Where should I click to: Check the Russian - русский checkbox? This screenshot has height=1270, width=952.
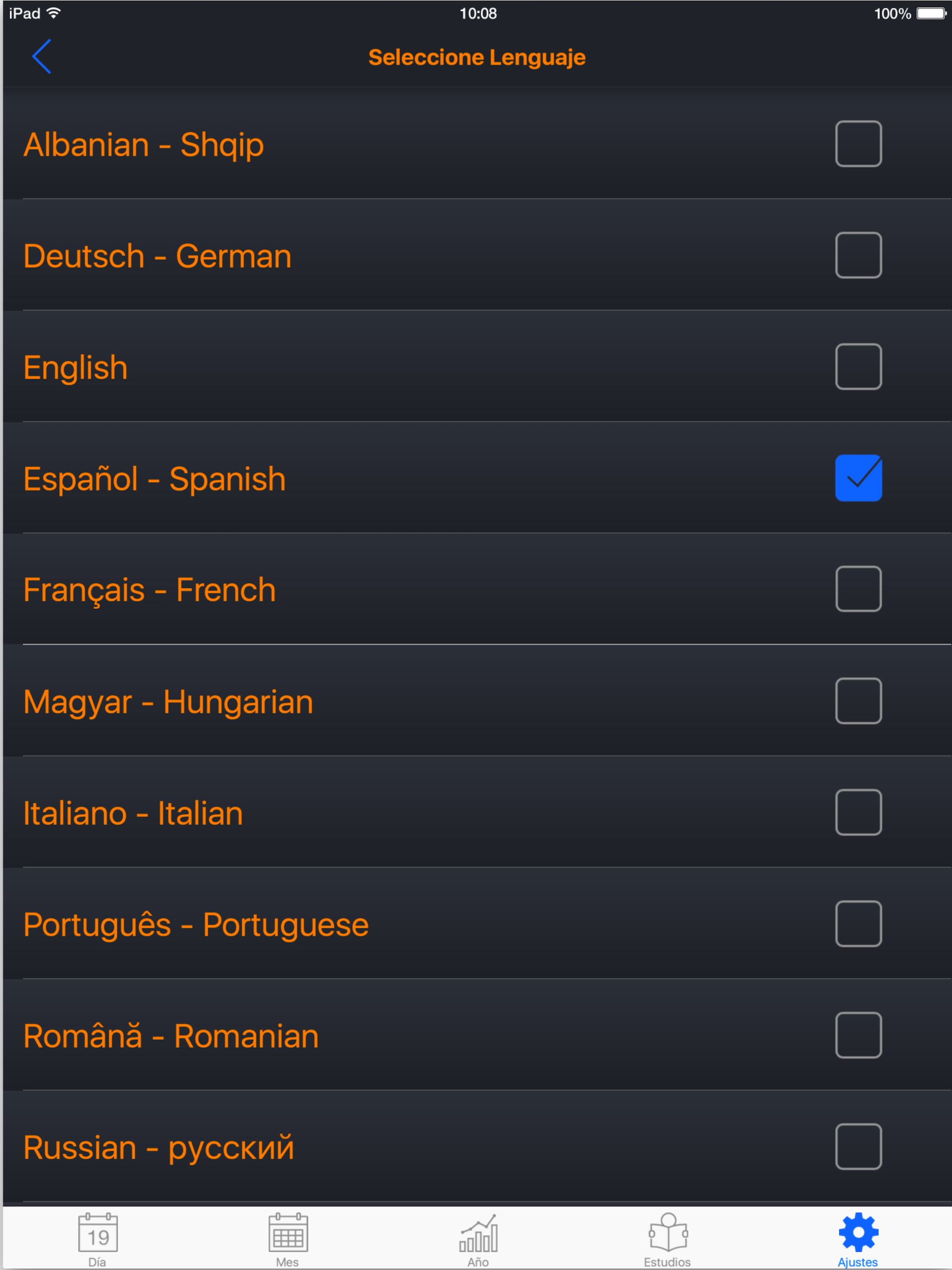point(858,1146)
